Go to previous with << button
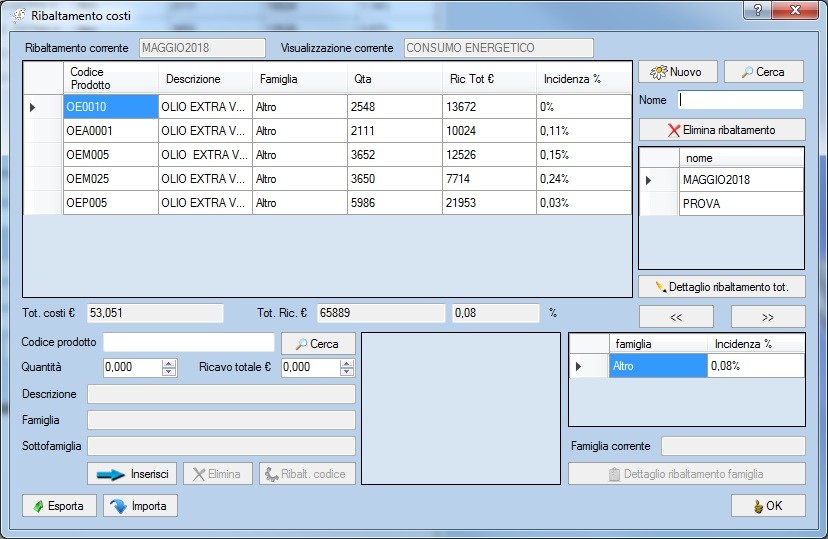This screenshot has height=539, width=828. (676, 317)
